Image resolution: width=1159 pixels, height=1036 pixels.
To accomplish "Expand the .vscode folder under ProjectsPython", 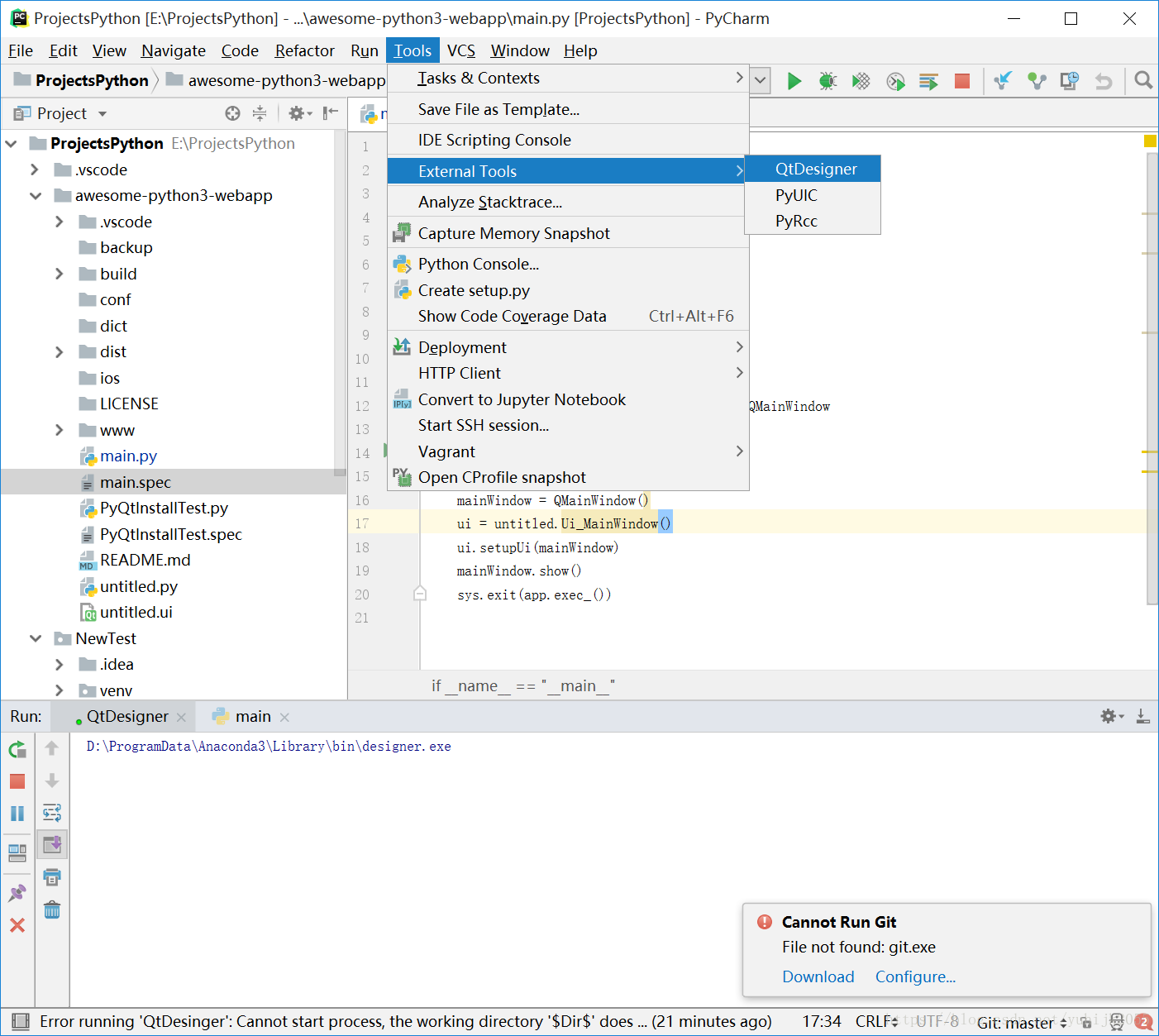I will [35, 169].
